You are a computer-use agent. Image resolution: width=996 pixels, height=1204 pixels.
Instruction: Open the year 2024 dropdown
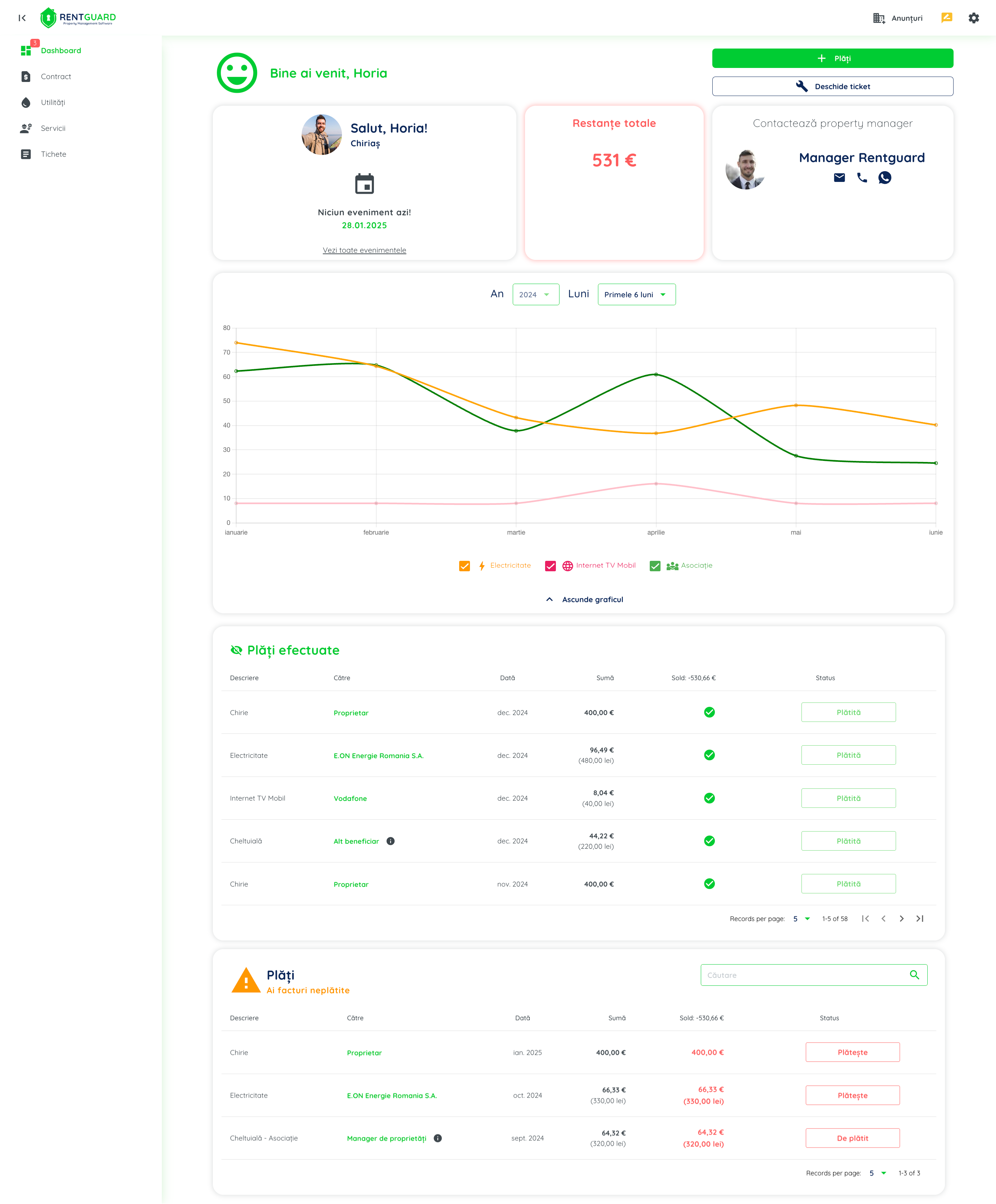point(535,295)
